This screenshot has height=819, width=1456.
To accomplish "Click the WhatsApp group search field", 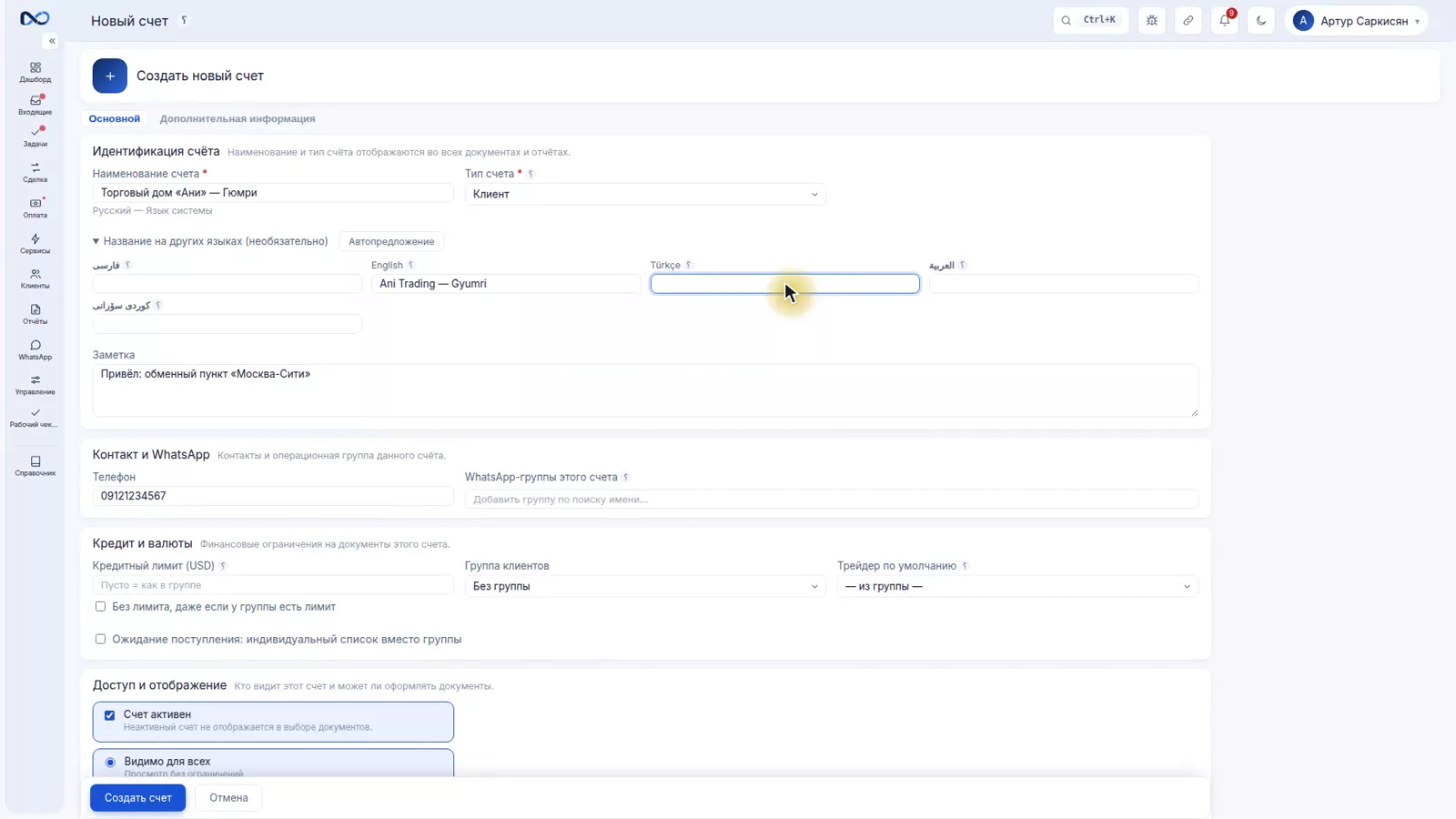I will [832, 499].
